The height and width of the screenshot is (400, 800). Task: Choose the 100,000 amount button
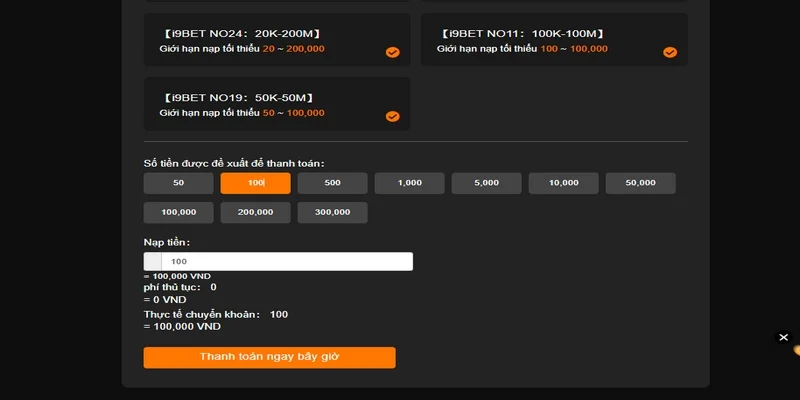[179, 212]
